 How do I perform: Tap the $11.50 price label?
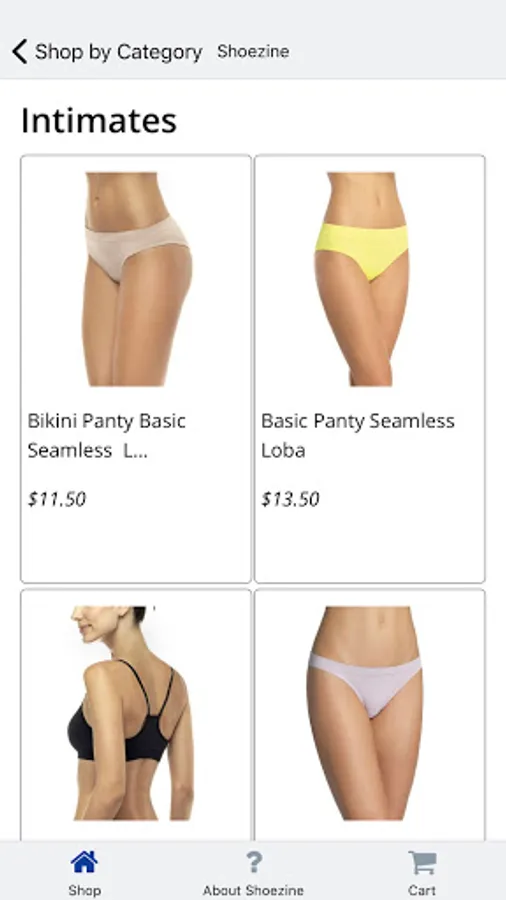coord(57,499)
